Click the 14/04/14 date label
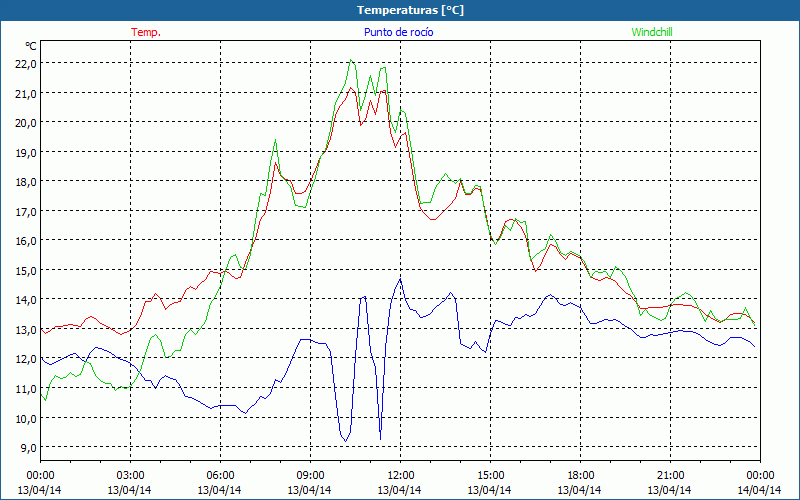 759,490
